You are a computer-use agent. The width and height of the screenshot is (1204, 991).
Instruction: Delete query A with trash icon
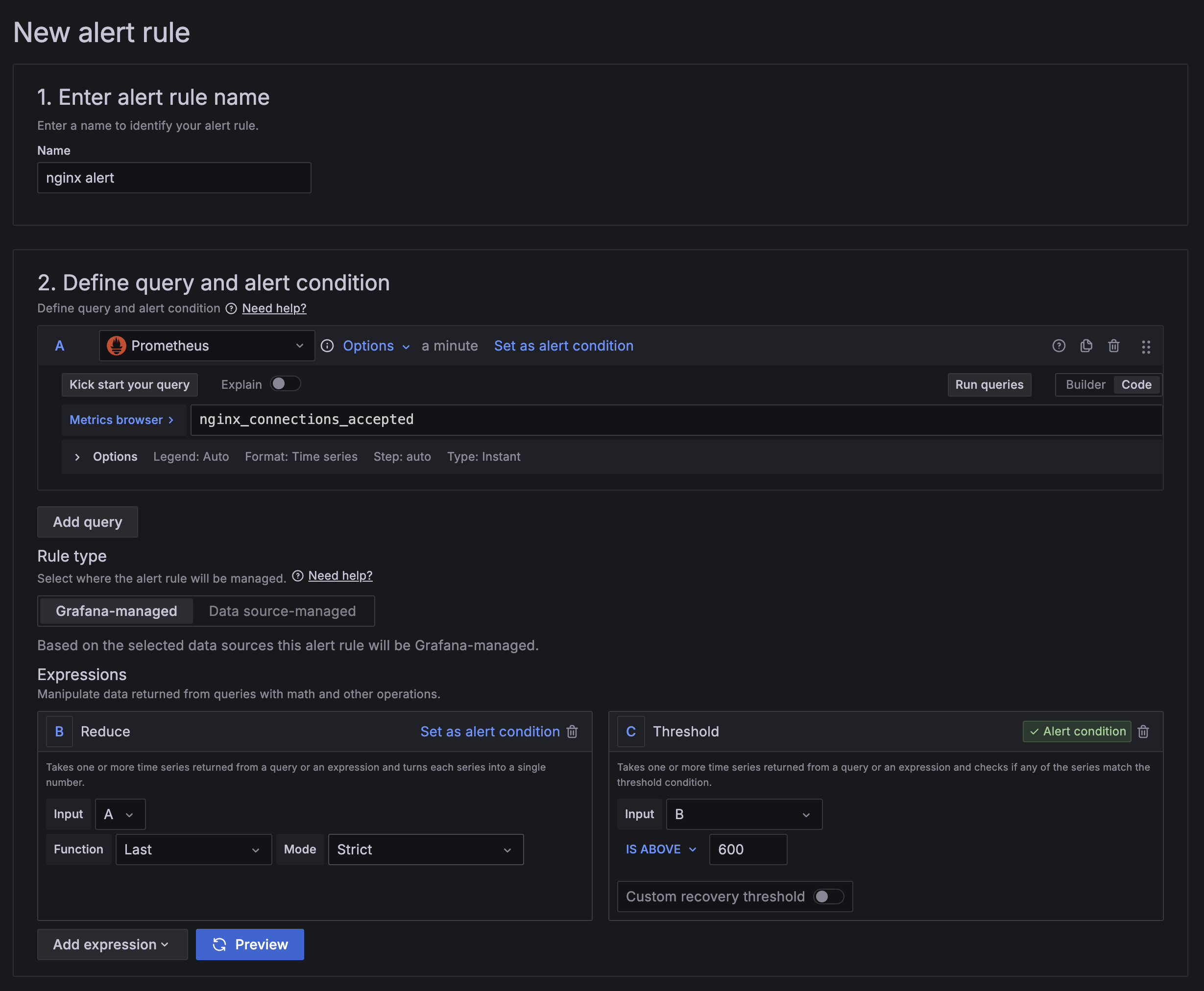1113,346
